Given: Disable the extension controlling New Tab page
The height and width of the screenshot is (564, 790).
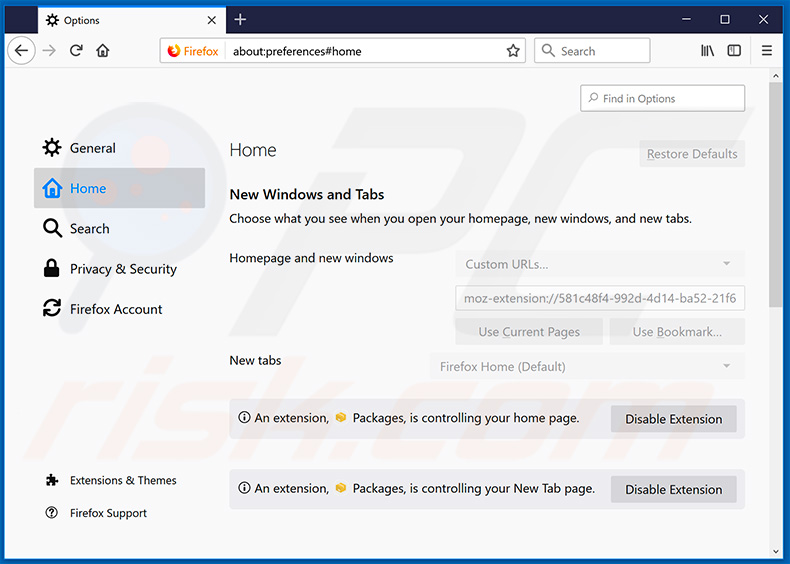Looking at the screenshot, I should point(674,489).
